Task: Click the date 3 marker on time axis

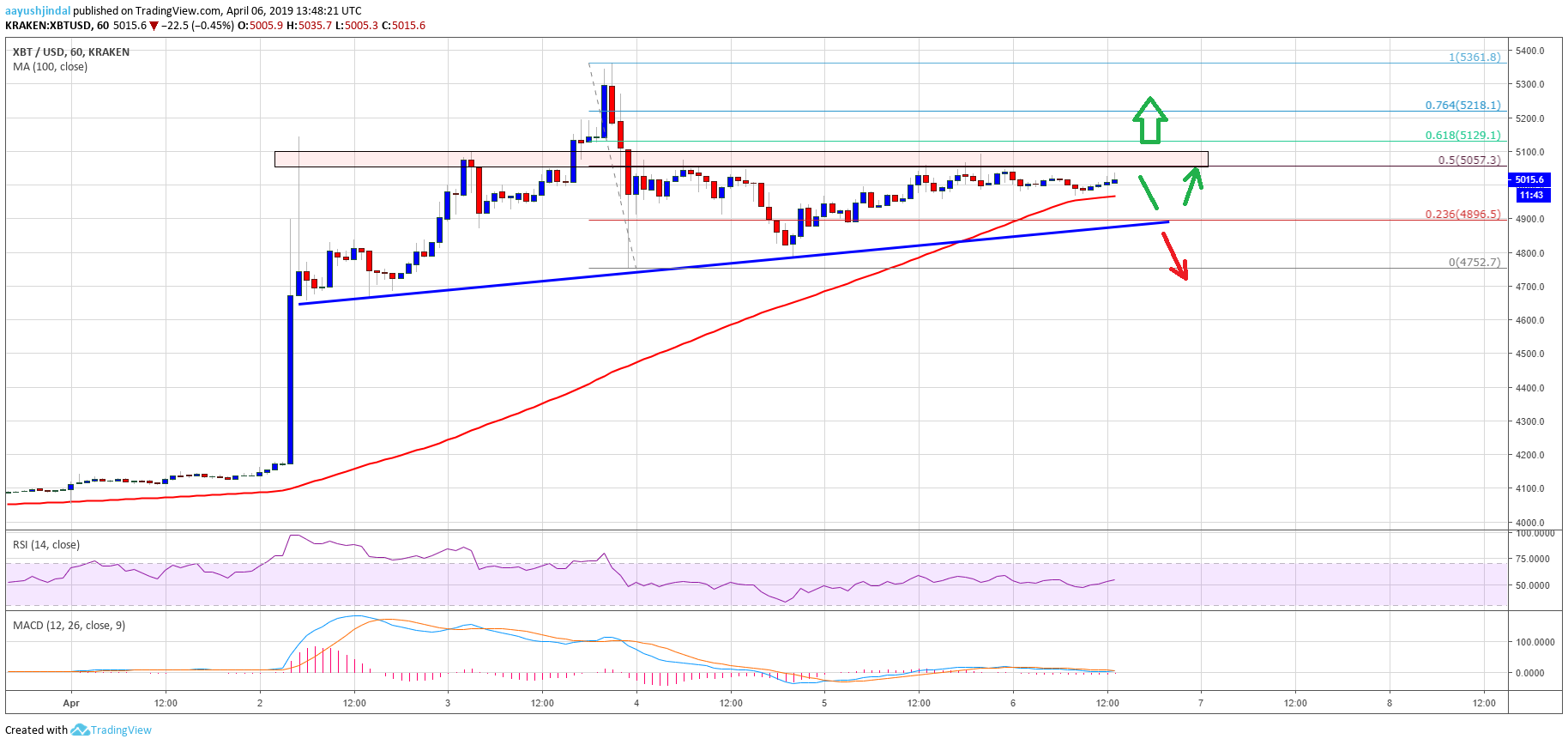Action: [448, 703]
